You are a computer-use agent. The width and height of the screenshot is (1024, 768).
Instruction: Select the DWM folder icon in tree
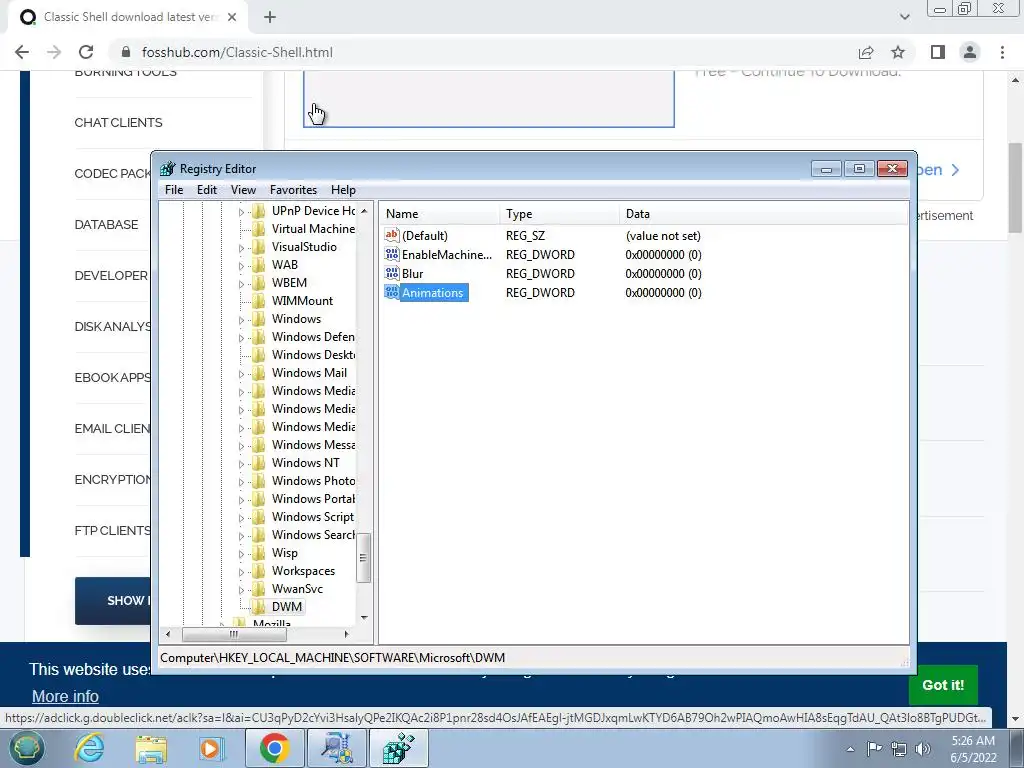point(259,607)
